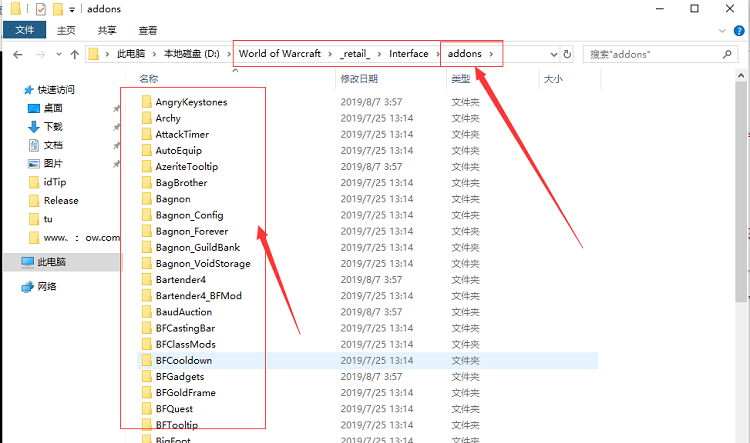Open the Properties quick access toolbar icon
The image size is (750, 443).
pos(41,9)
